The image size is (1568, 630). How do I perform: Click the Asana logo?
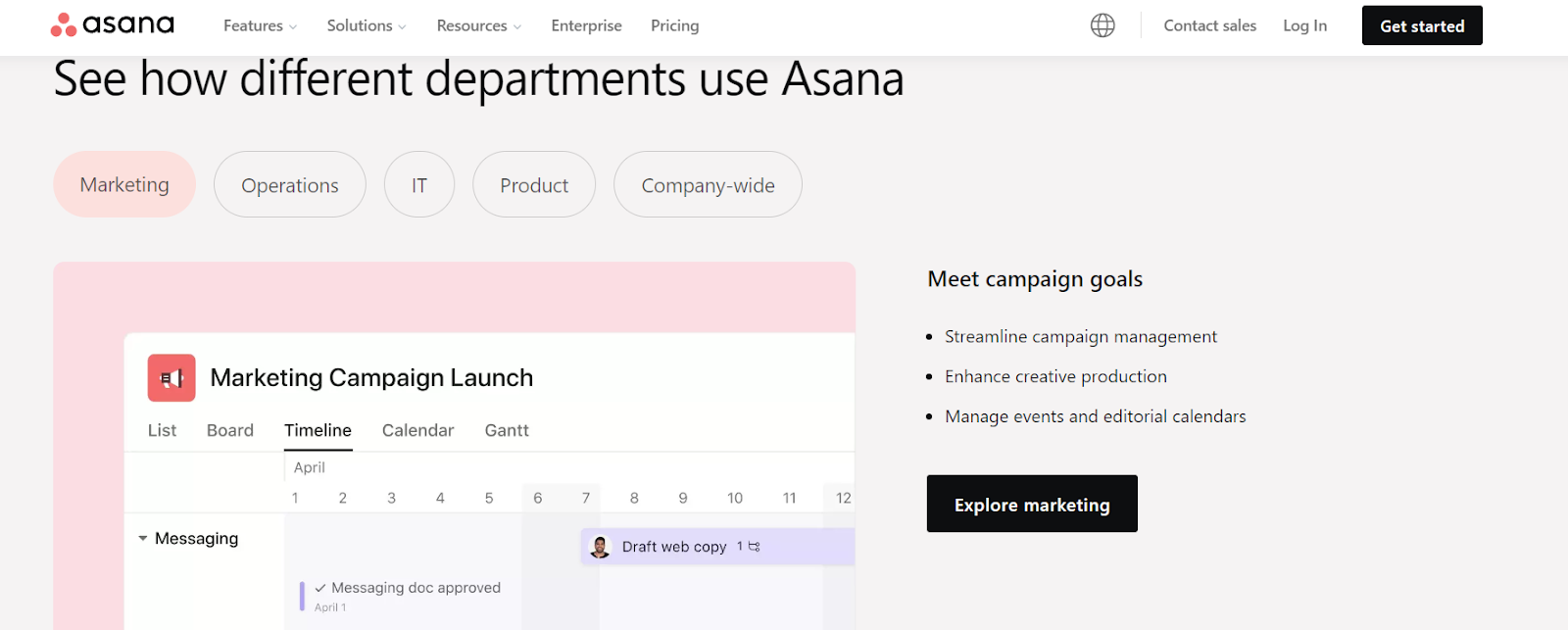coord(112,24)
